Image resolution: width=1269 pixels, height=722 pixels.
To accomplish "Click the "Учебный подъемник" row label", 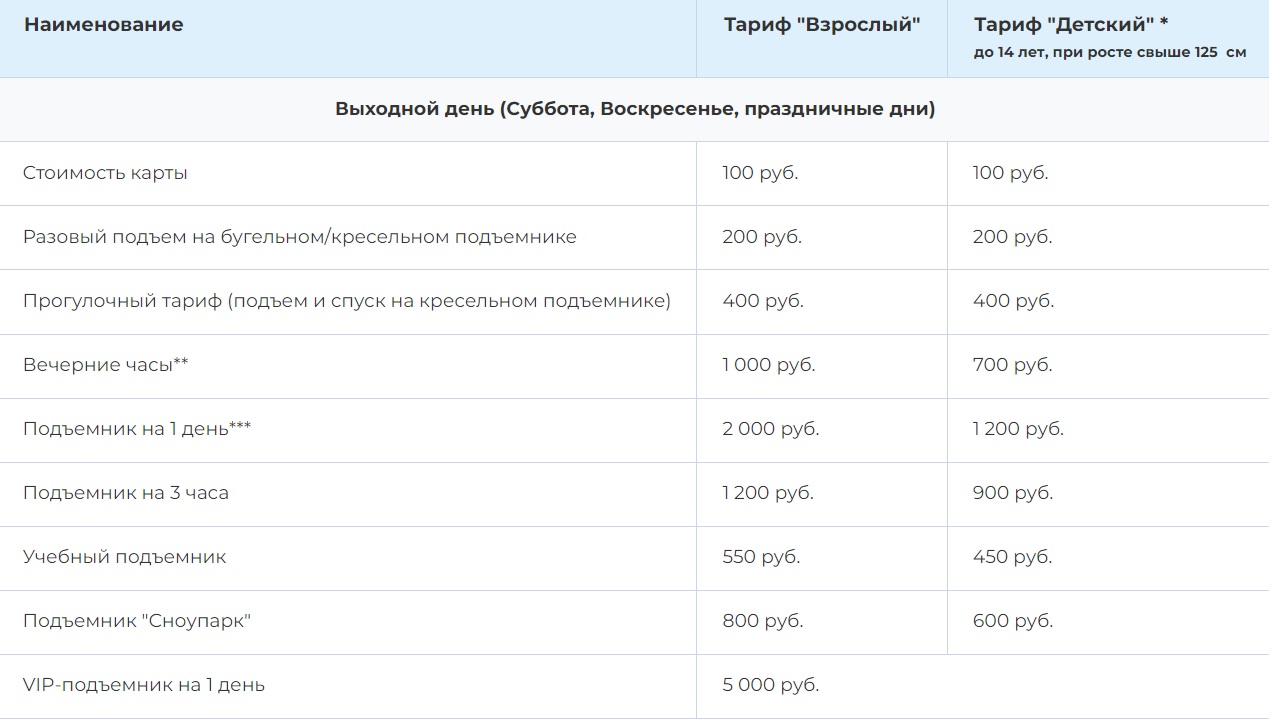I will [x=124, y=557].
